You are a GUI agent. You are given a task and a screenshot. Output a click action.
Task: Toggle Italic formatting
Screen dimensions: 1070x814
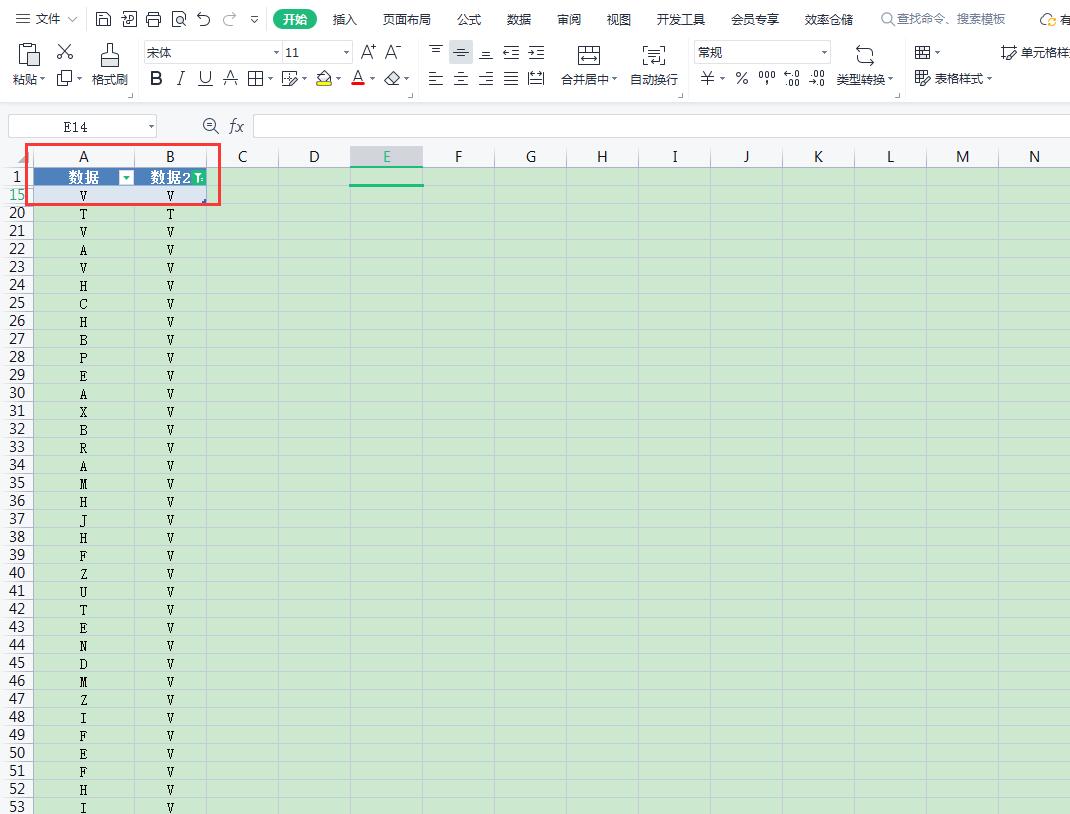coord(181,78)
